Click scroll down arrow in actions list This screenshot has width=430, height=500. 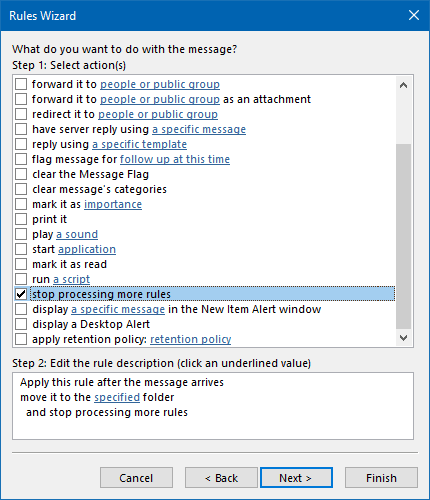coord(403,338)
